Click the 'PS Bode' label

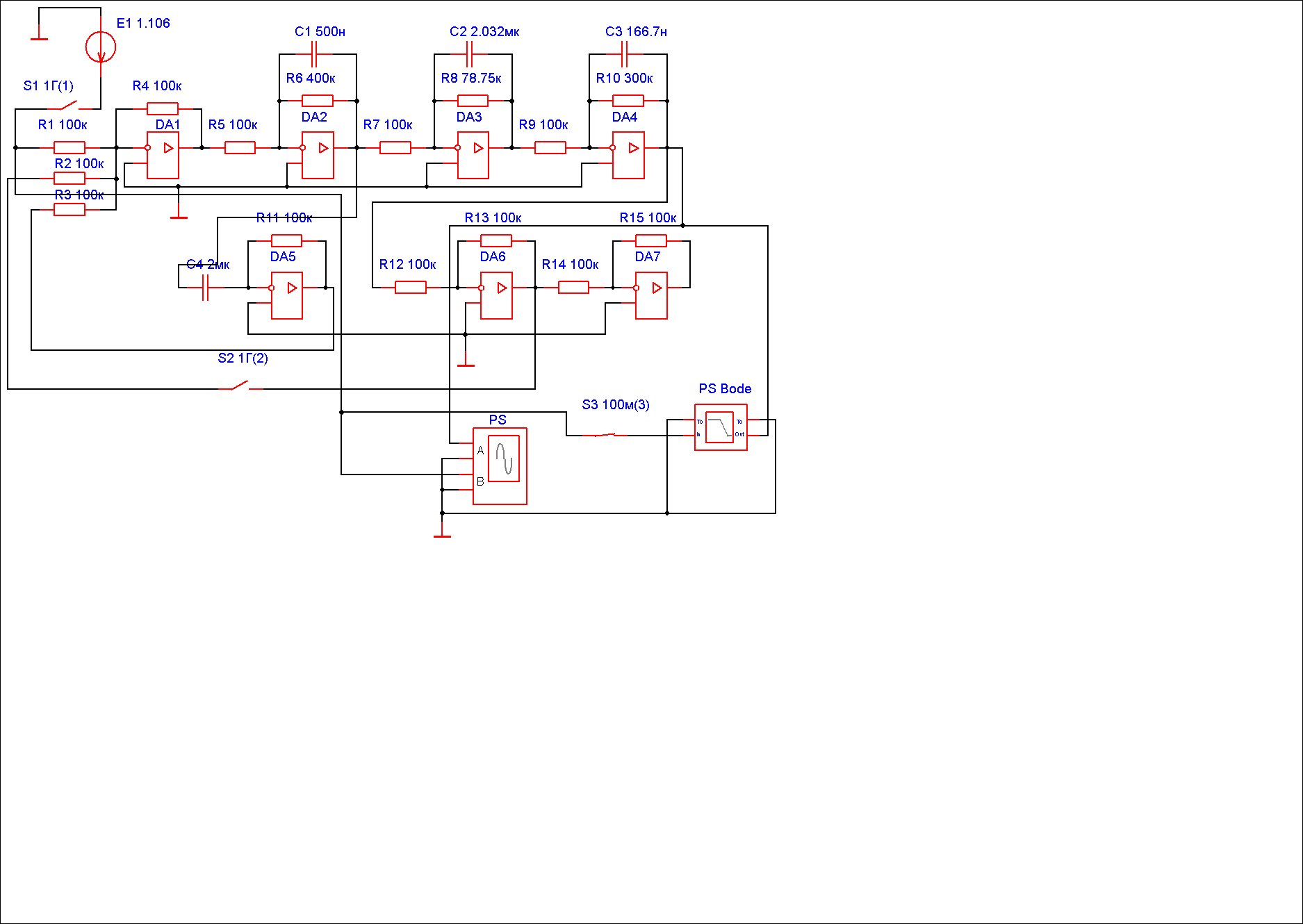725,388
